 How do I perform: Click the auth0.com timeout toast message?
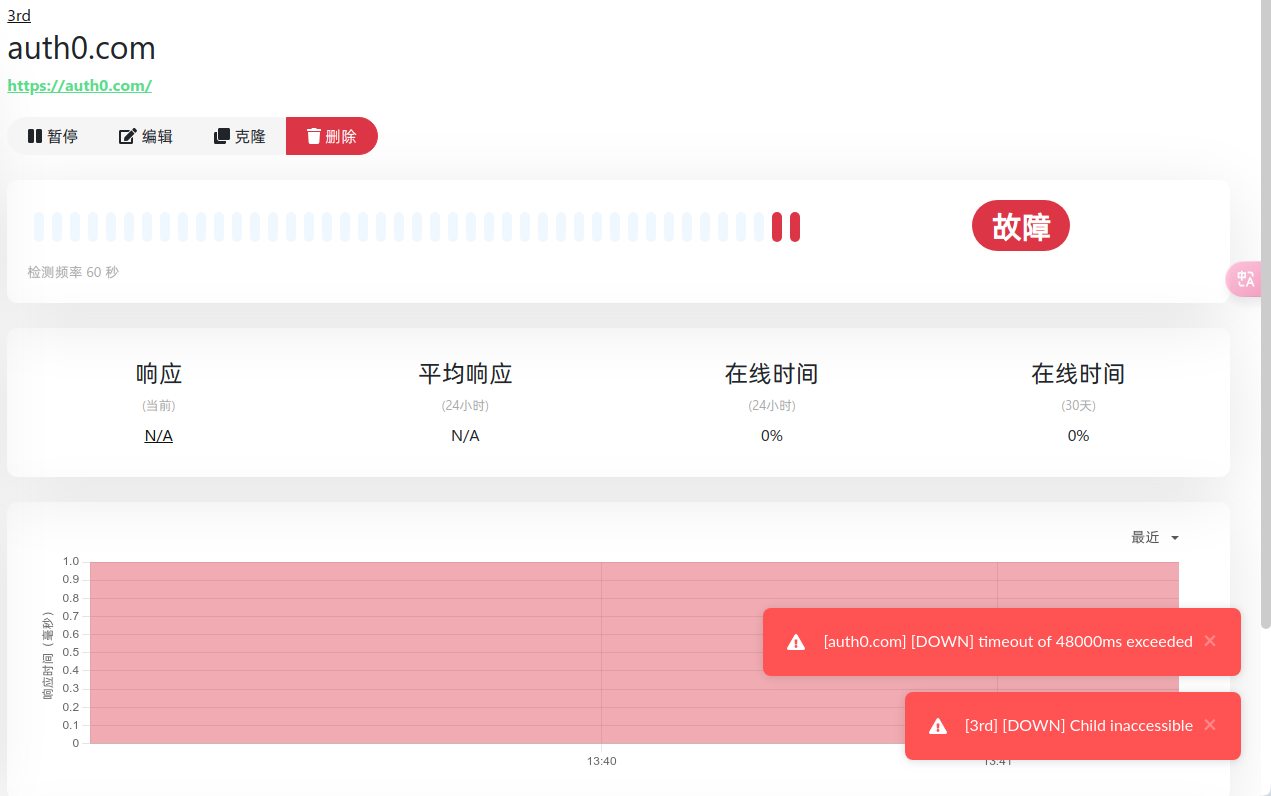pos(1008,642)
